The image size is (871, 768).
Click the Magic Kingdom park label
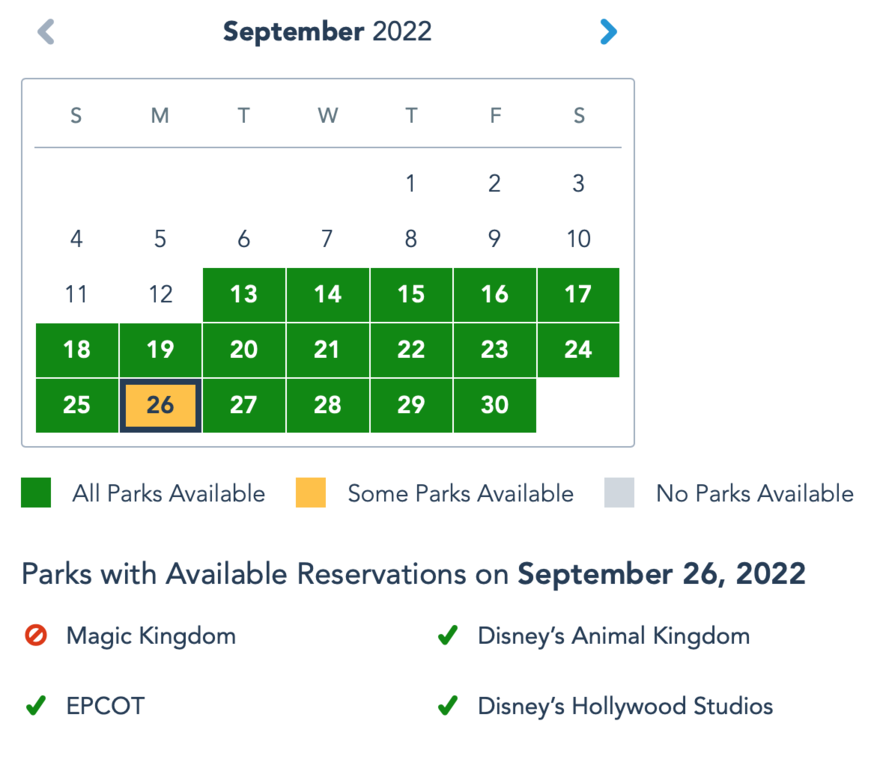click(151, 636)
